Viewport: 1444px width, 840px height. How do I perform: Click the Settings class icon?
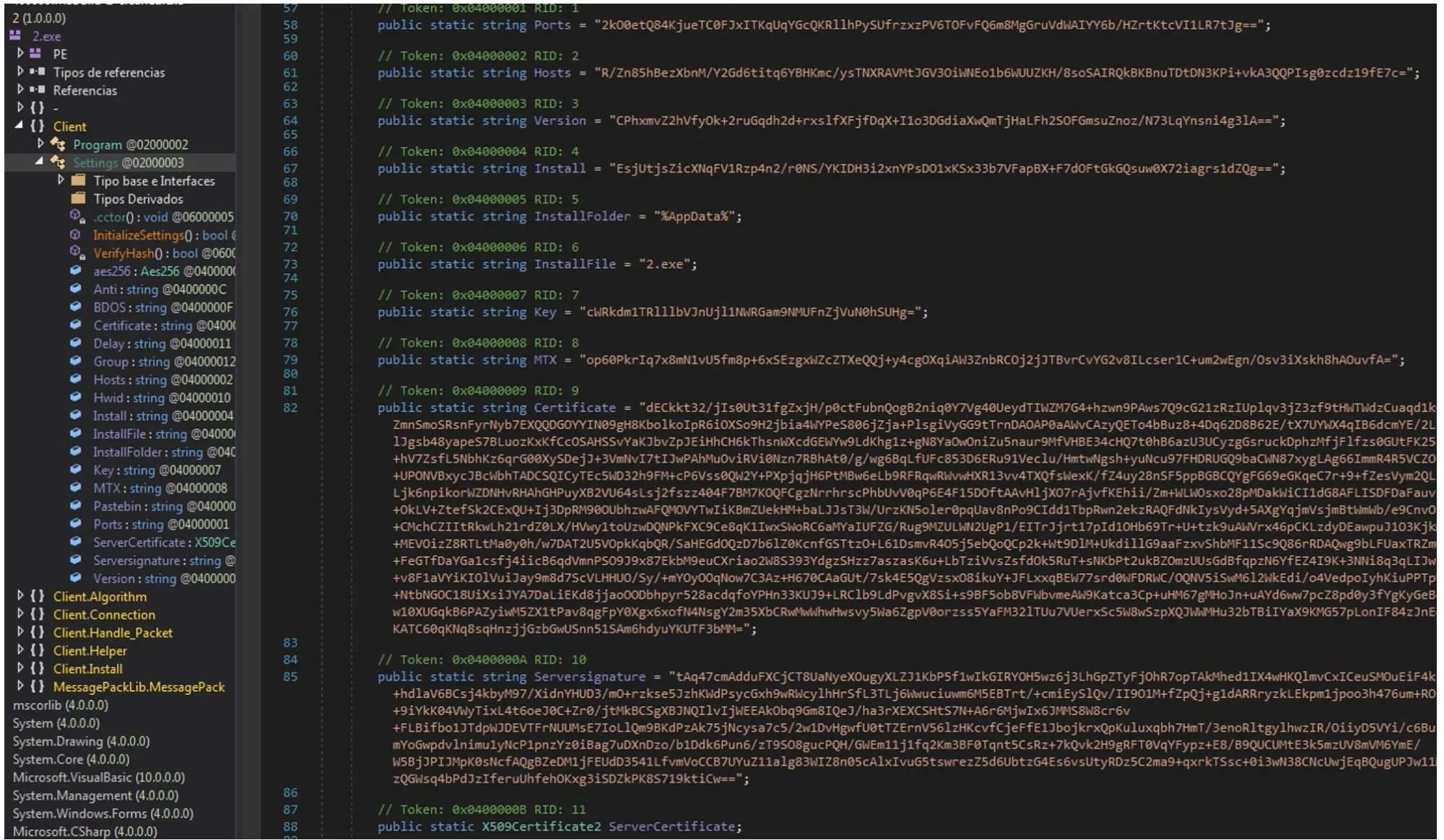(x=58, y=162)
